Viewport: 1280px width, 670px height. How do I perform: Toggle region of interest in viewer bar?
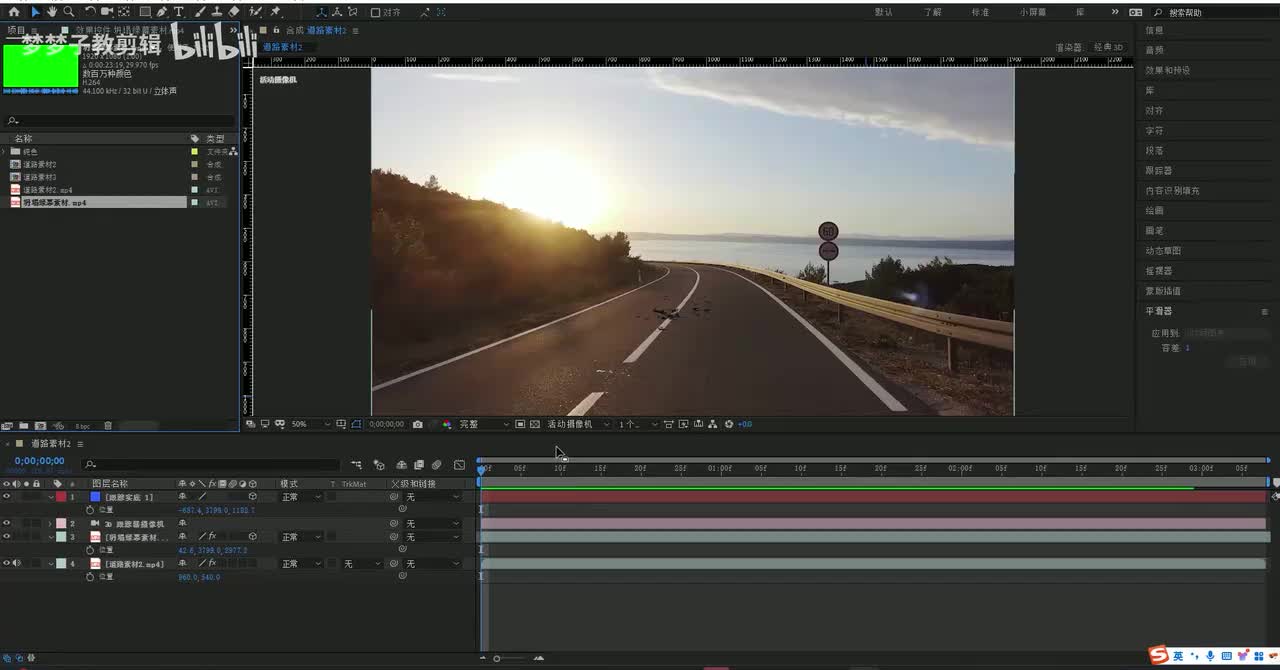(x=520, y=424)
